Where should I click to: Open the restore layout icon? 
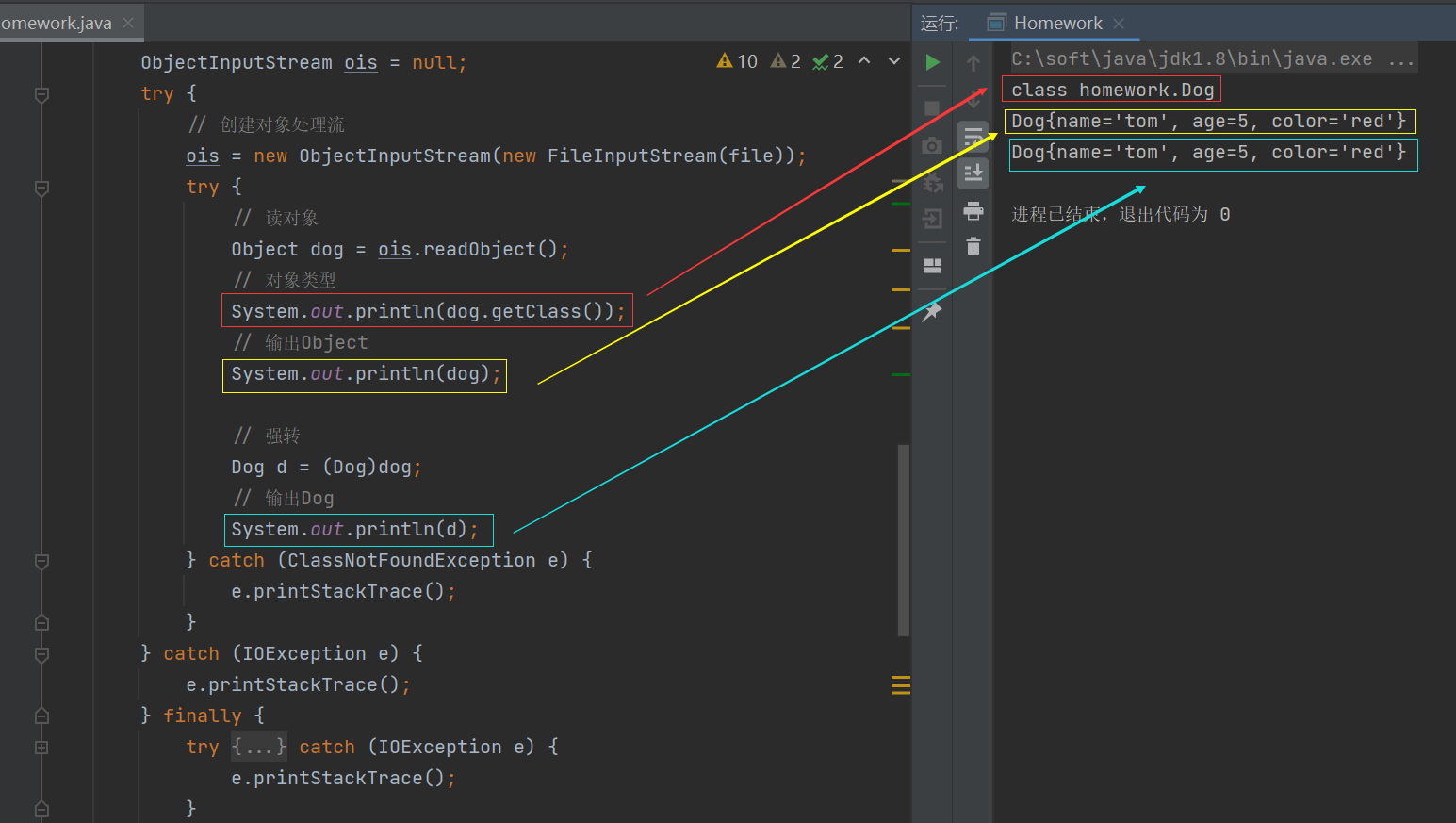[932, 265]
